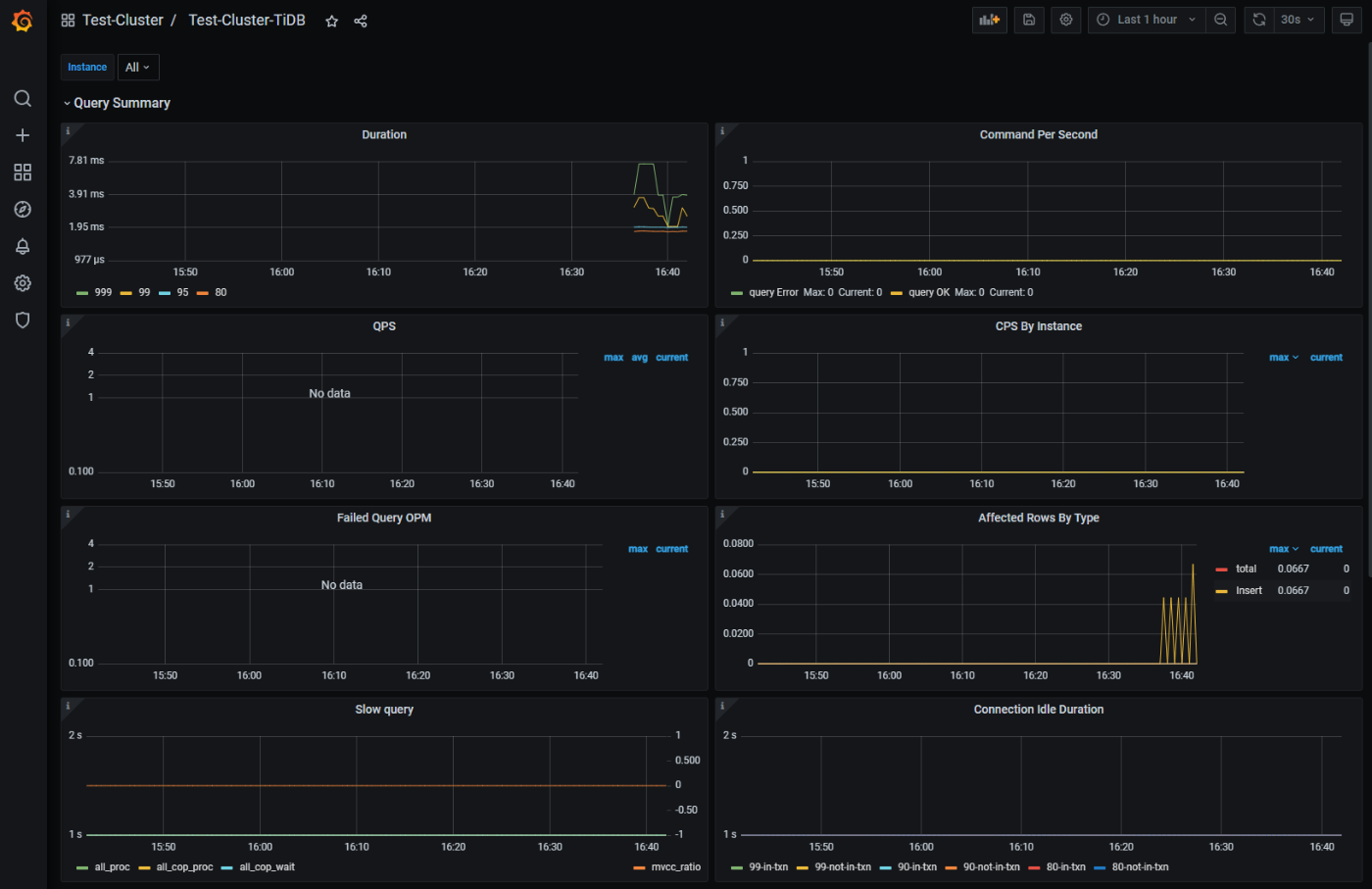Open the 30s refresh interval dropdown

(x=1298, y=20)
